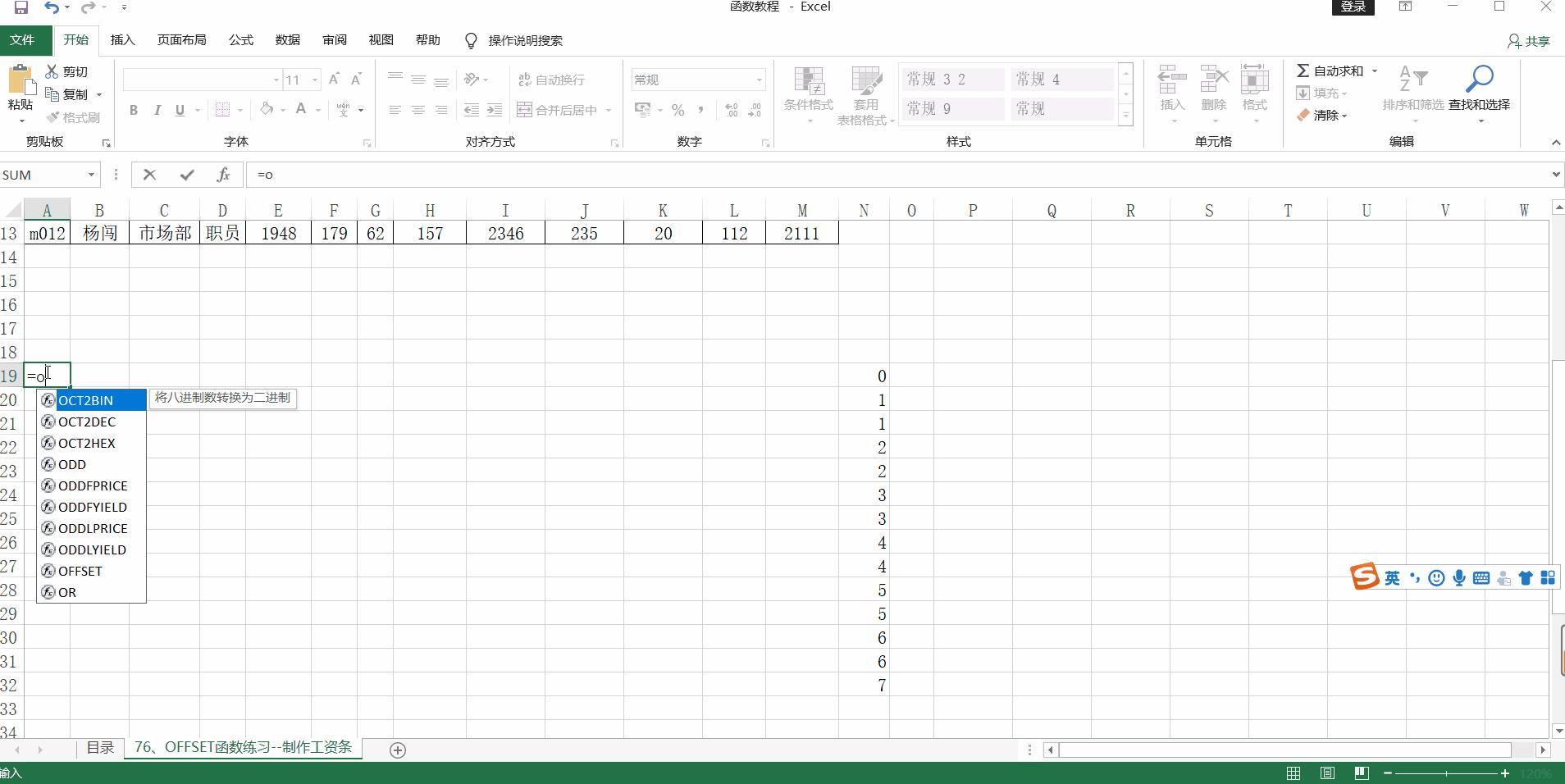The height and width of the screenshot is (784, 1565).
Task: Open the Name Box dropdown arrow
Action: tap(90, 175)
